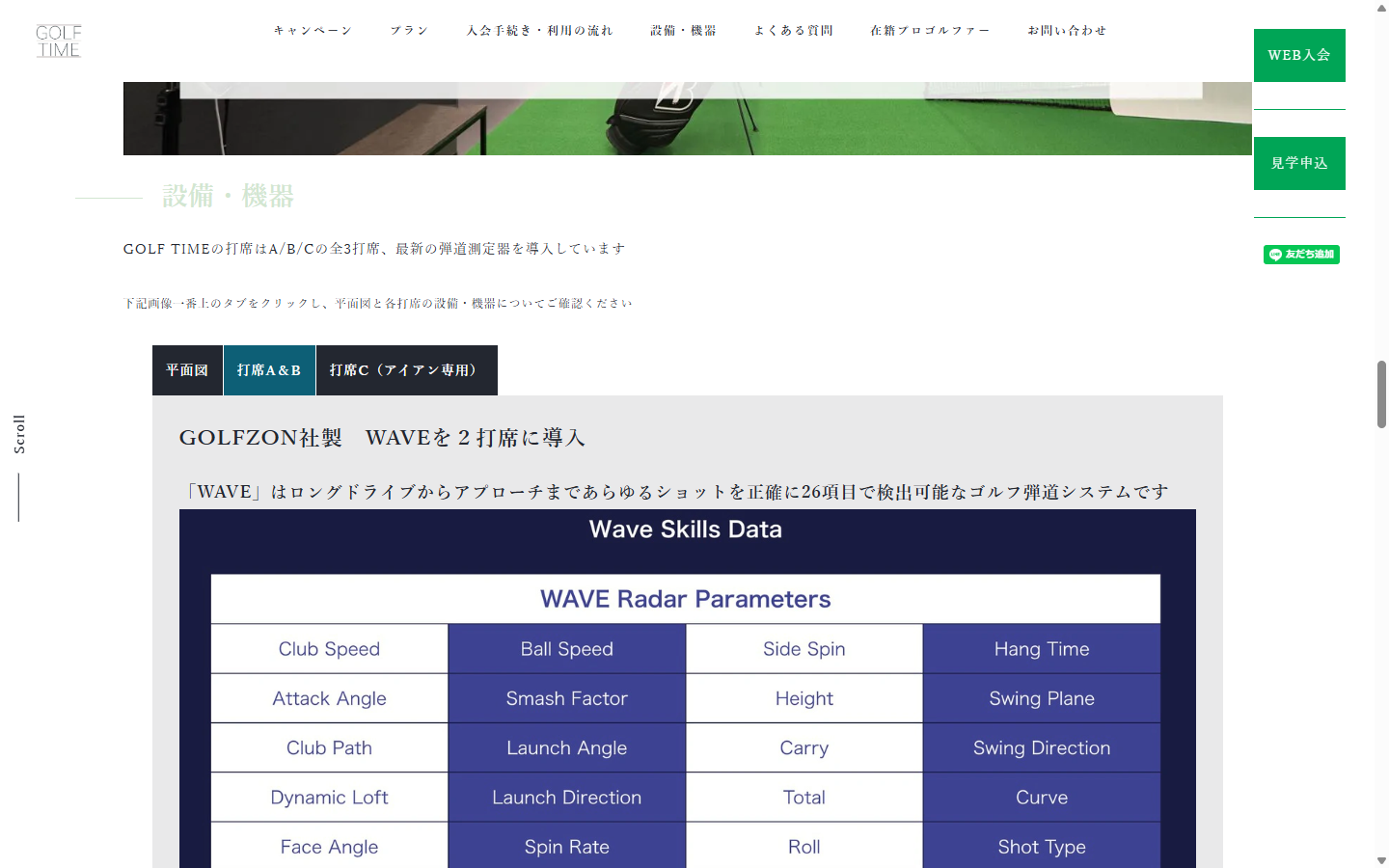Click the scrollbar up arrow
This screenshot has width=1389, height=868.
coord(1381,7)
